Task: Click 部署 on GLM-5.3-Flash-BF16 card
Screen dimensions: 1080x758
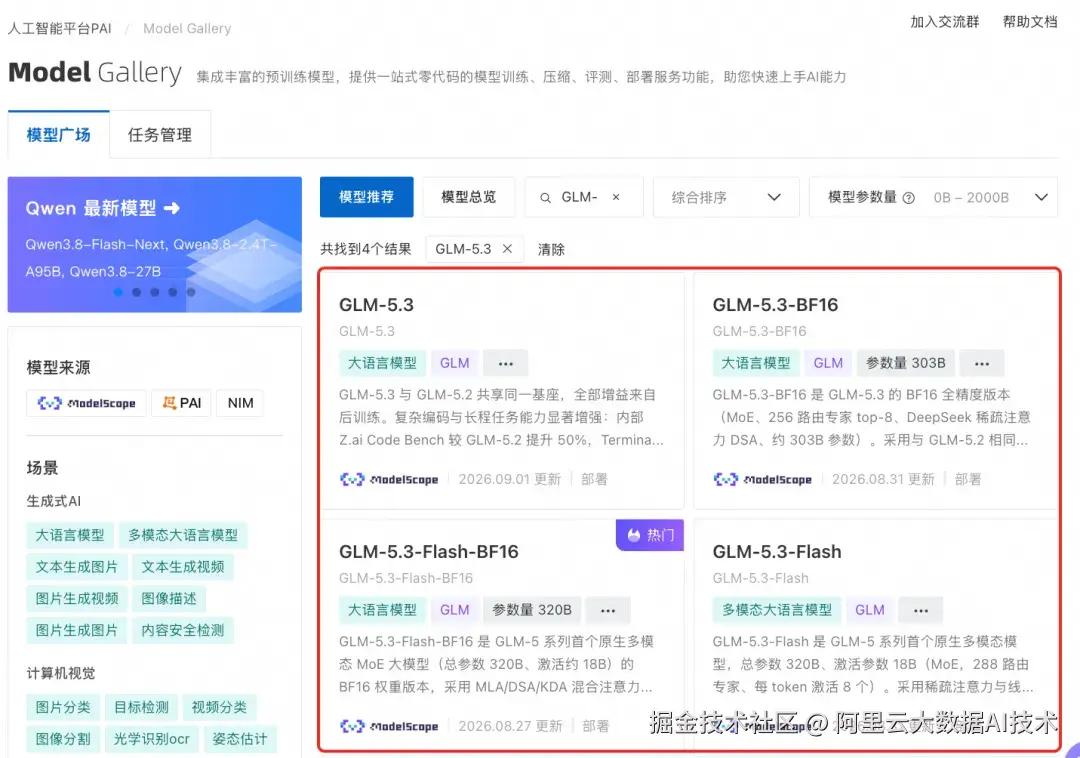Action: tap(596, 726)
